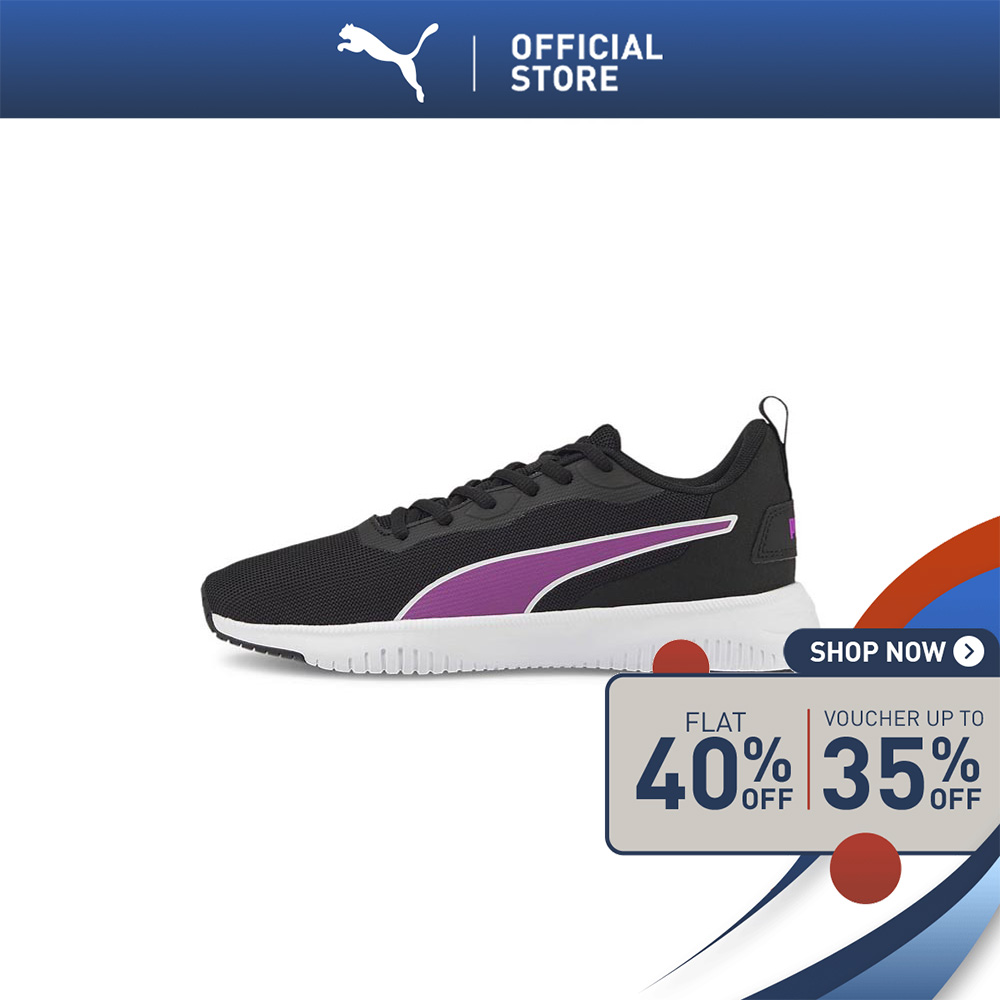This screenshot has height=1000, width=1000.
Task: Select the OFFICIAL STORE text
Action: [x=586, y=63]
